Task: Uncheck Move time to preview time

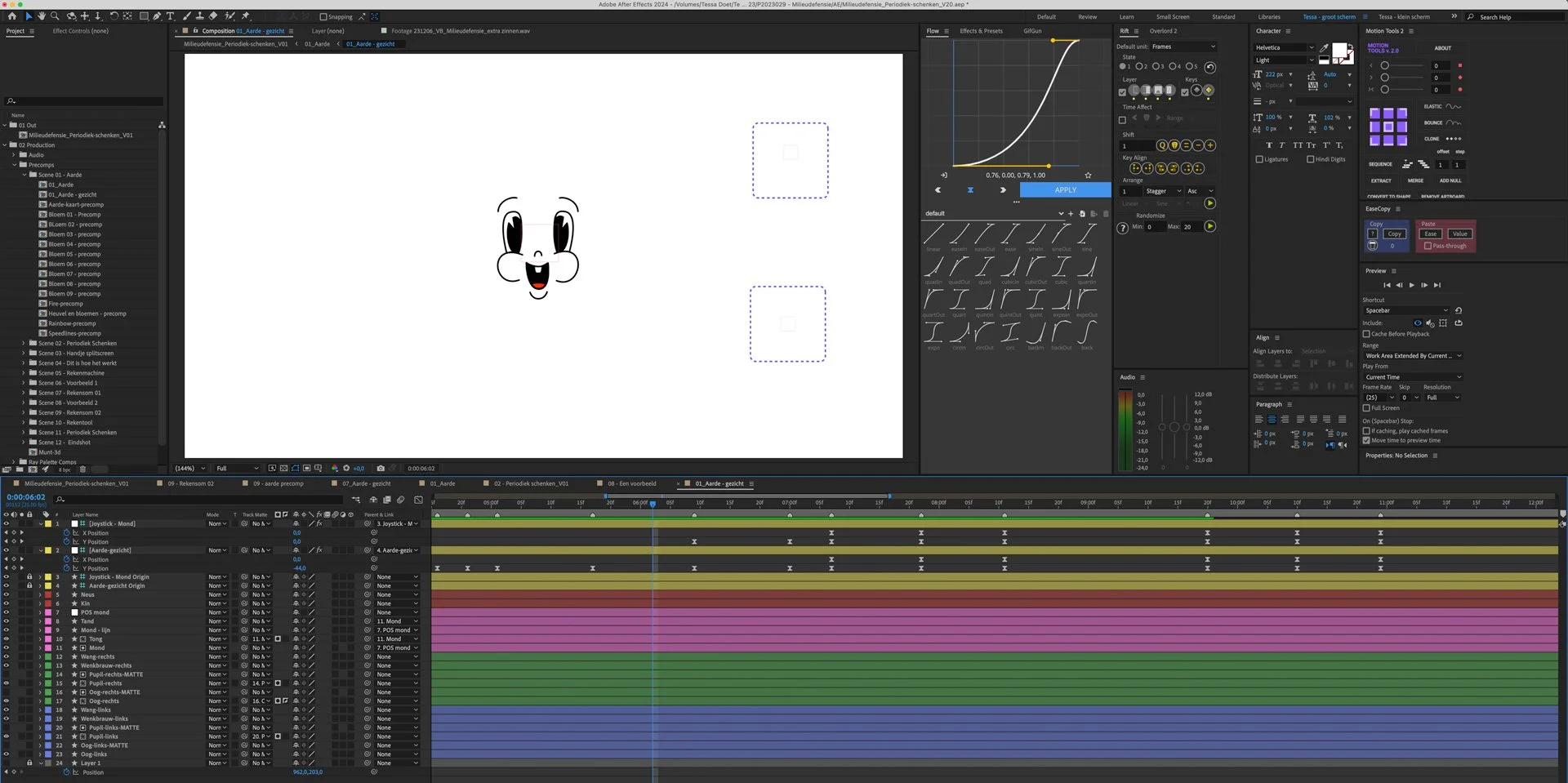Action: pos(1366,441)
